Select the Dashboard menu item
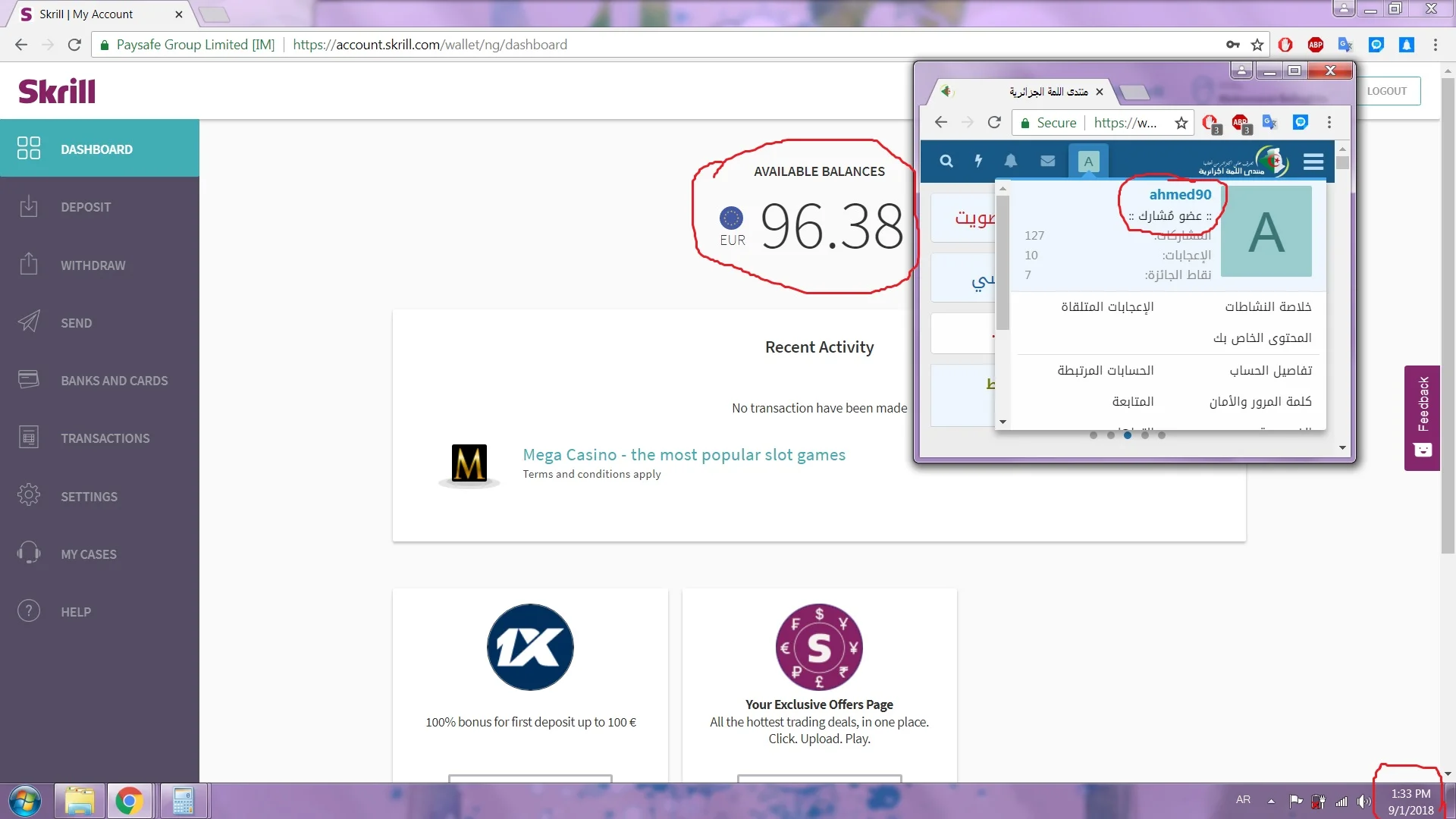1456x819 pixels. (x=96, y=149)
